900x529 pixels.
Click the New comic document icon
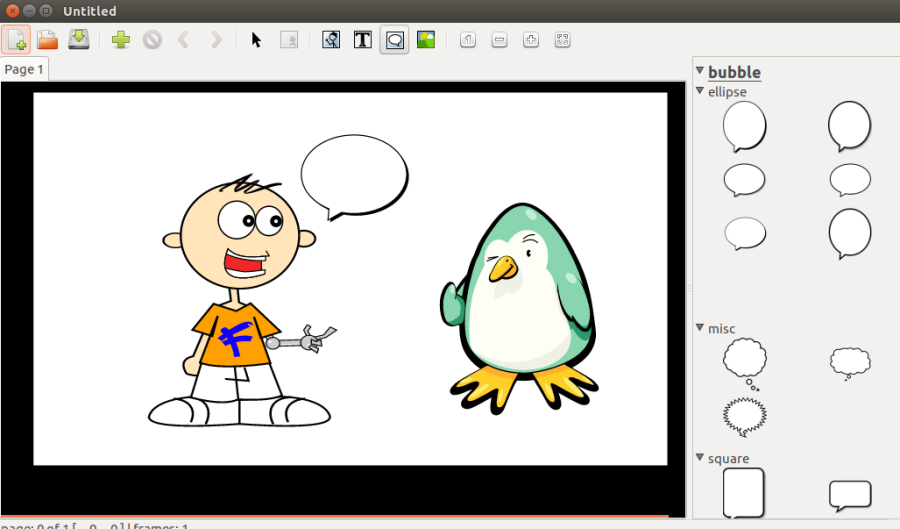(17, 40)
